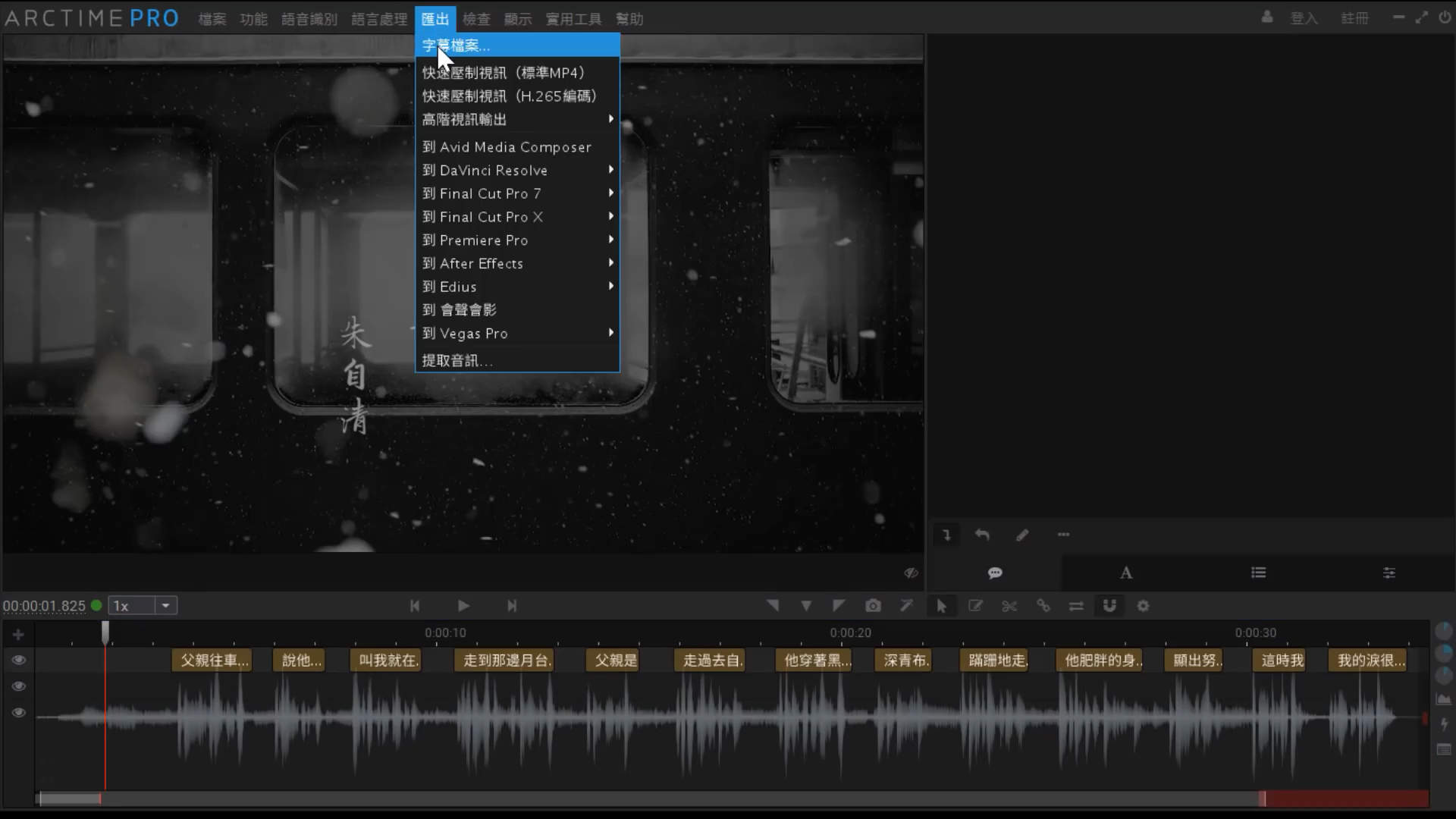Viewport: 1456px width, 819px height.
Task: Toggle visibility of the first timeline track
Action: click(19, 660)
